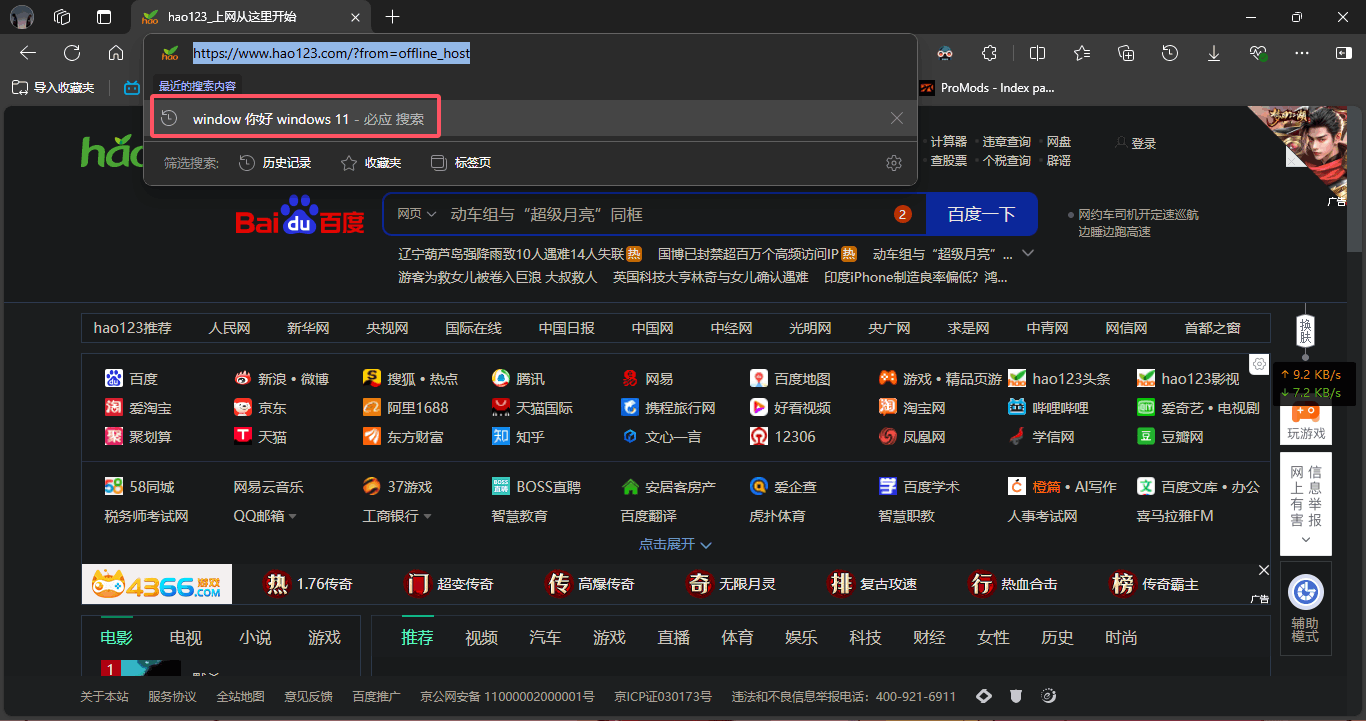This screenshot has width=1366, height=721.
Task: Open the 人民网 link
Action: tap(229, 328)
